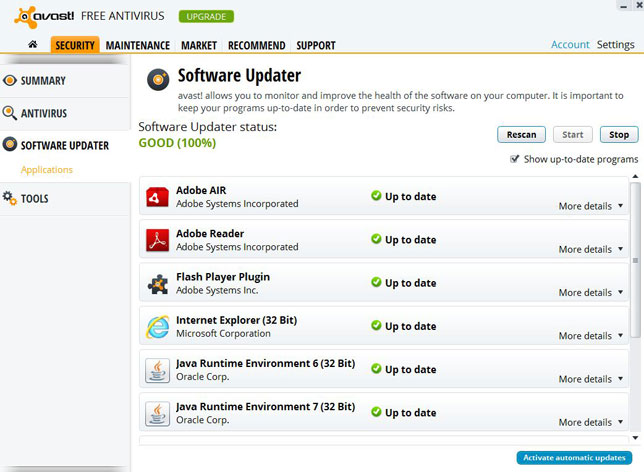Viewport: 644px width, 472px height.
Task: Click the 'Java Runtime Environment 6 (32 Bit)' name
Action: click(x=266, y=363)
